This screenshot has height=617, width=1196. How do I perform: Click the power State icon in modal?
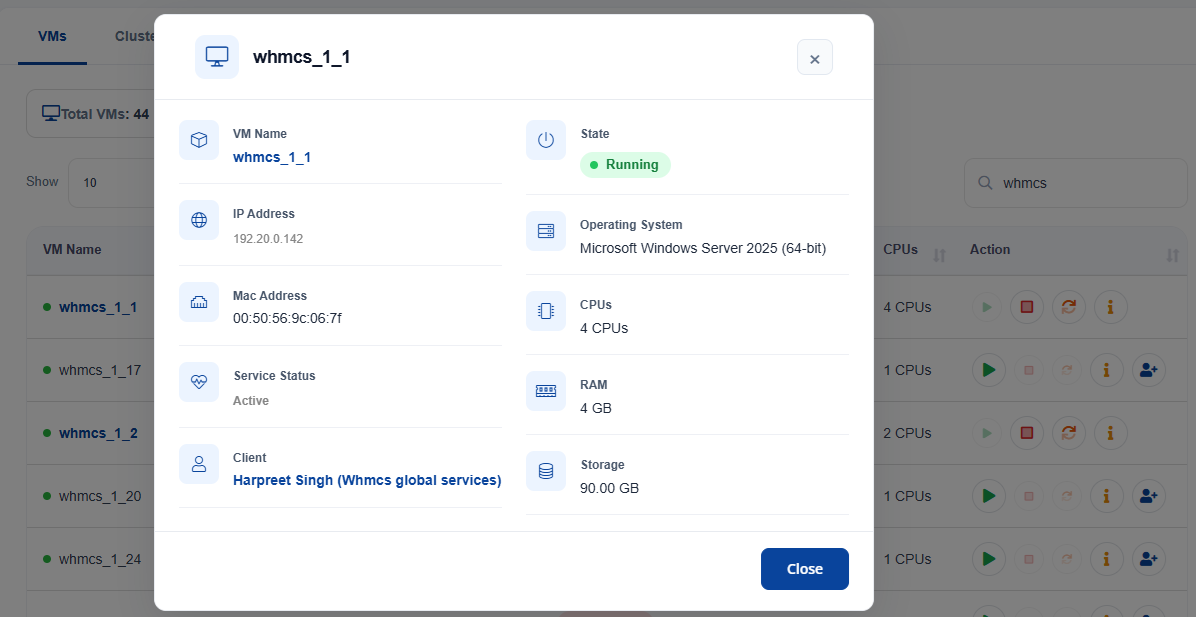click(545, 140)
